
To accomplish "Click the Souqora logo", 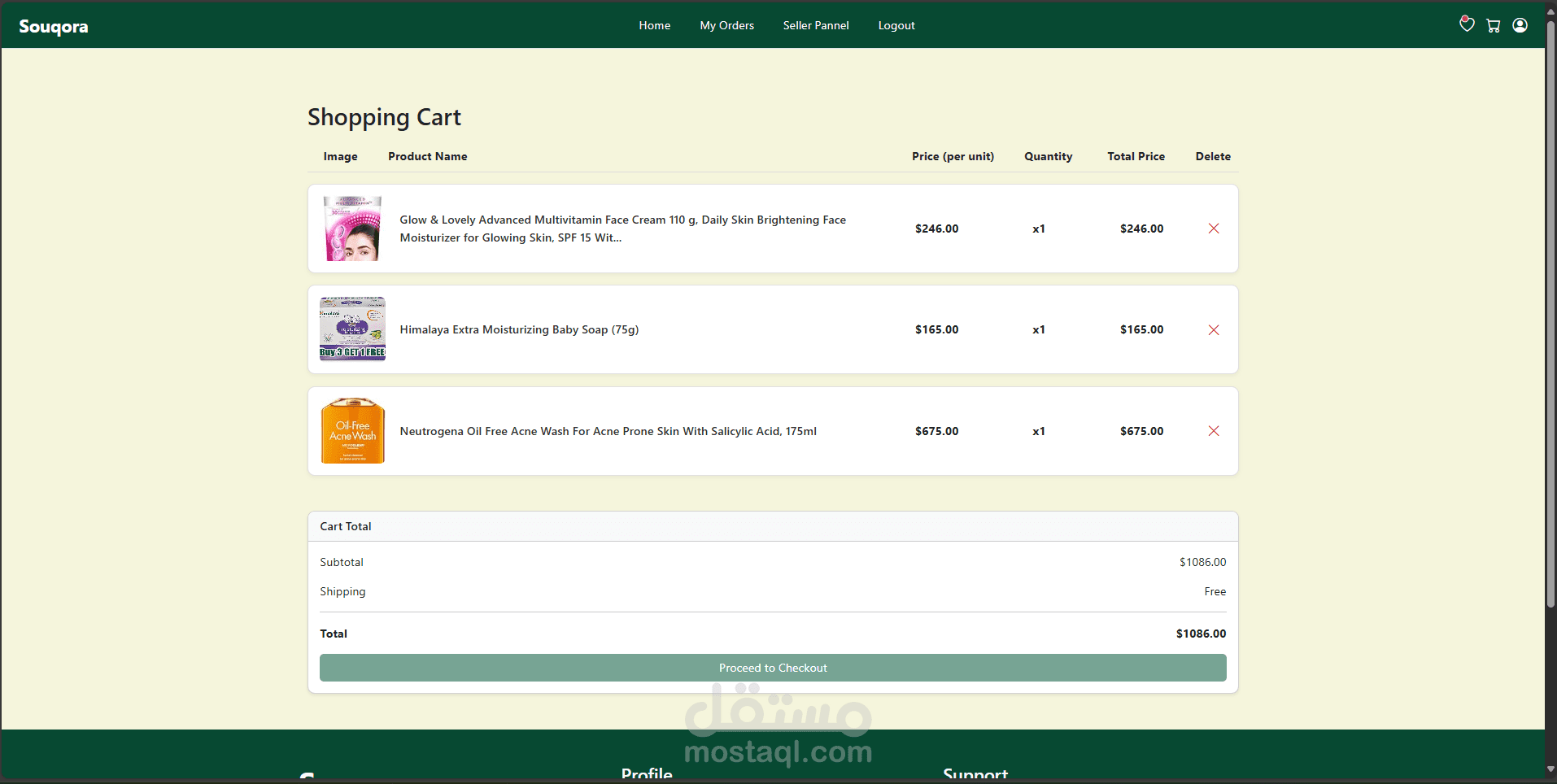I will (54, 26).
